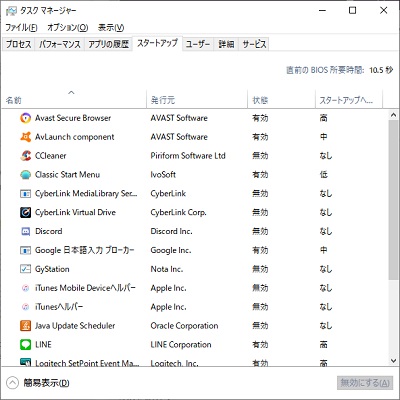Click the vertical scrollbar thumb
The image size is (400, 400).
coord(393,200)
